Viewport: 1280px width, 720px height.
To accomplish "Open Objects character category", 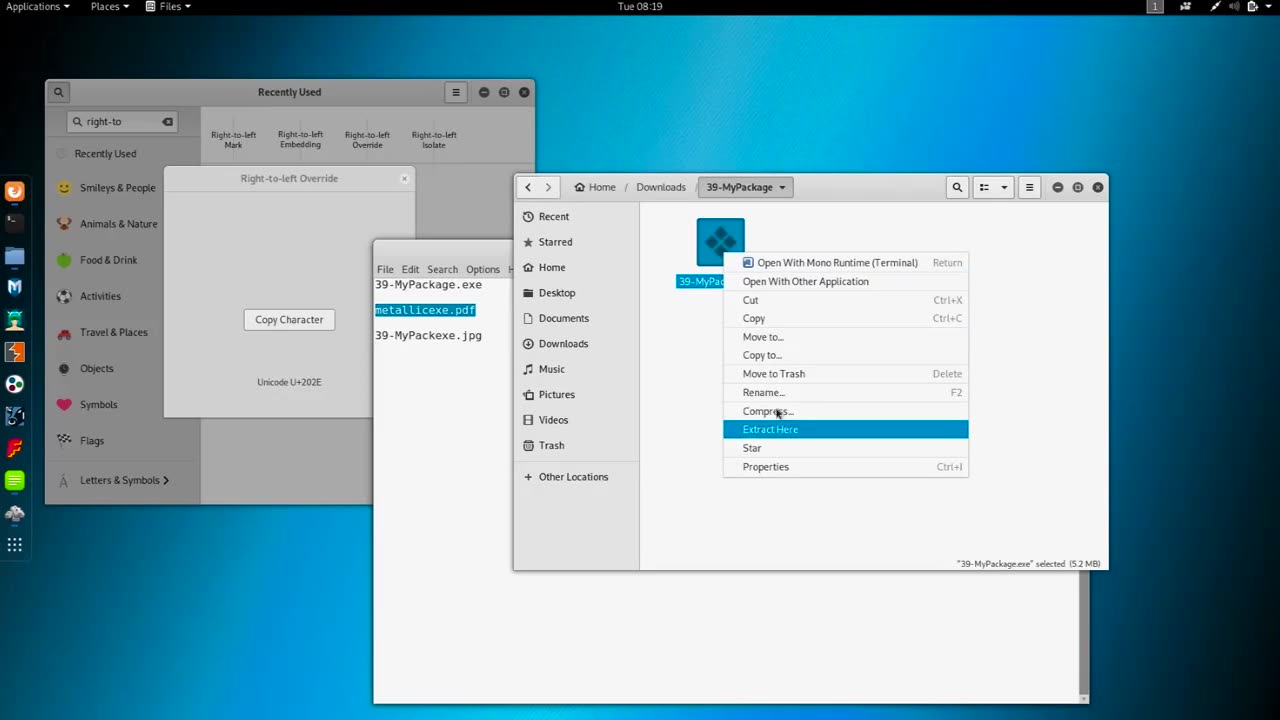I will click(96, 368).
